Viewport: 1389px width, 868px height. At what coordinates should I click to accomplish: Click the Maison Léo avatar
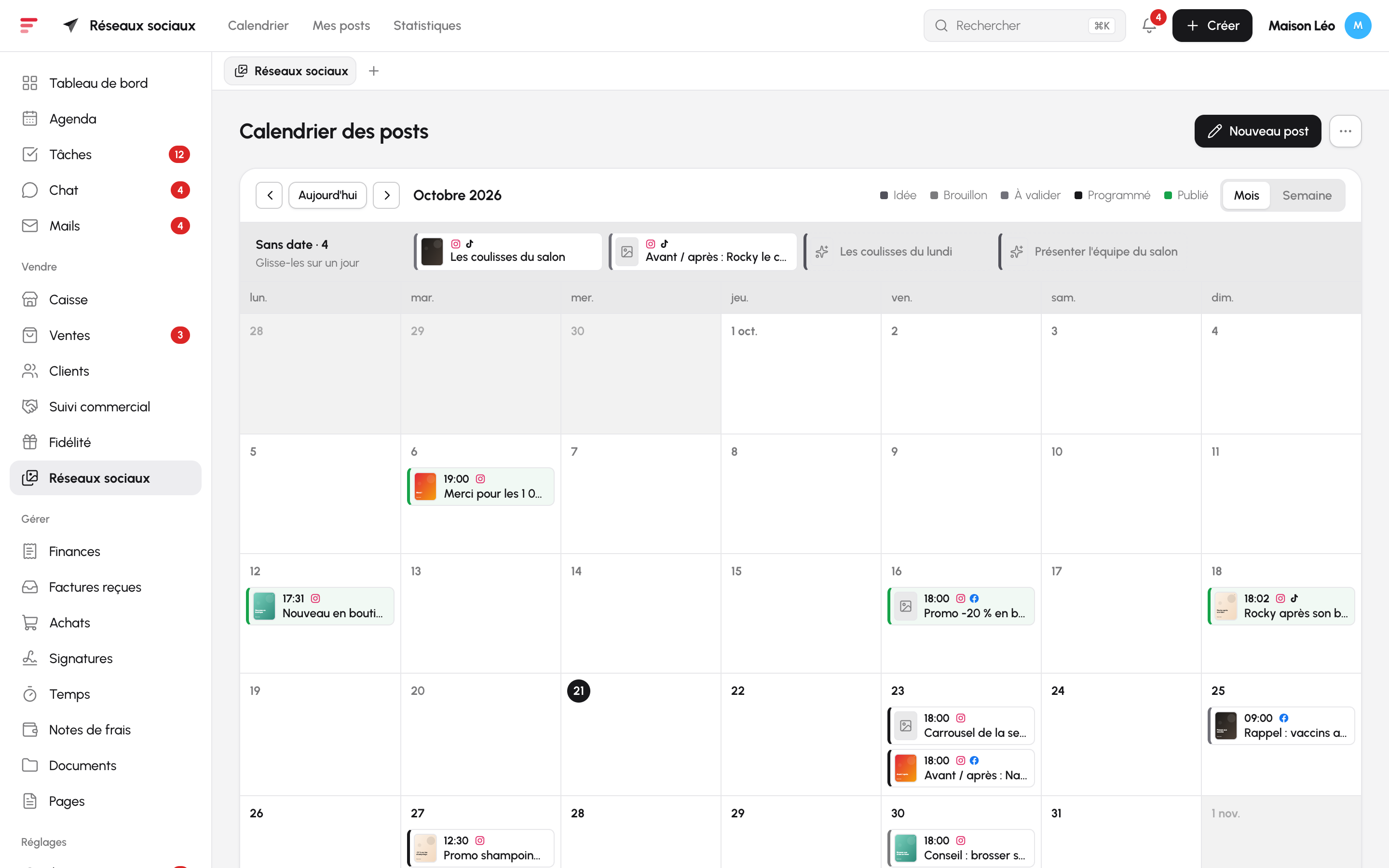(1358, 26)
